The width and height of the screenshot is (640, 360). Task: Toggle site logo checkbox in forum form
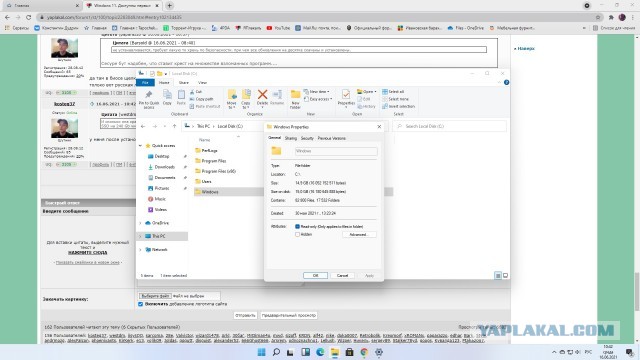[140, 304]
